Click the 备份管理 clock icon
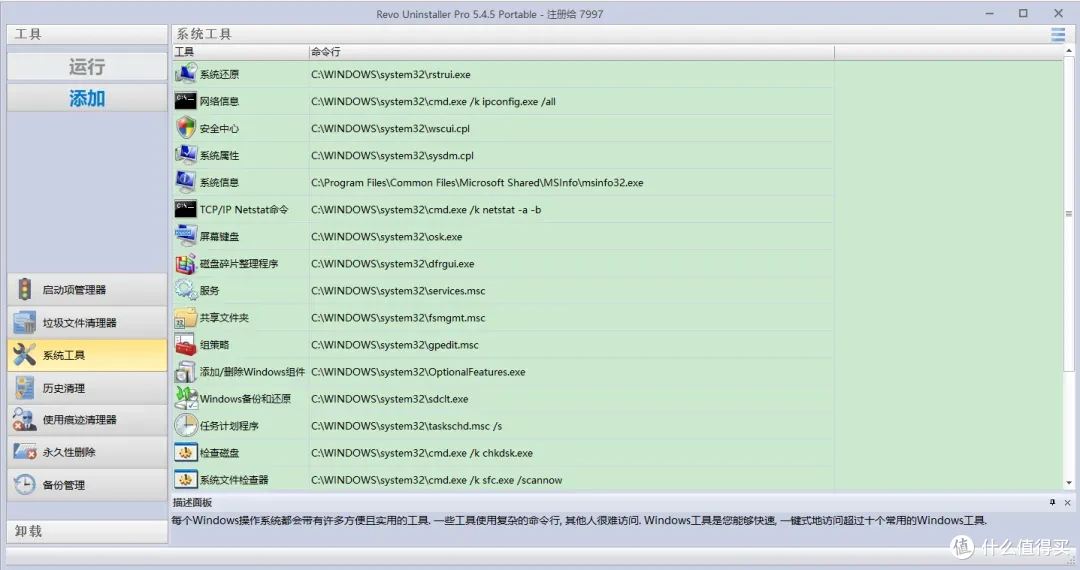Screen dimensions: 1080x570 (25, 484)
